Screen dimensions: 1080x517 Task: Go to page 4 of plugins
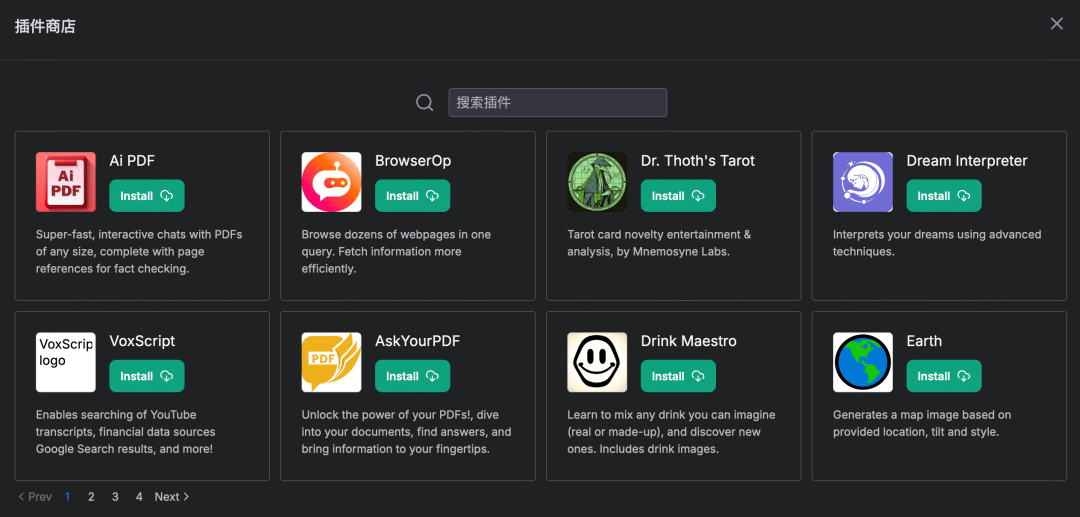point(139,496)
